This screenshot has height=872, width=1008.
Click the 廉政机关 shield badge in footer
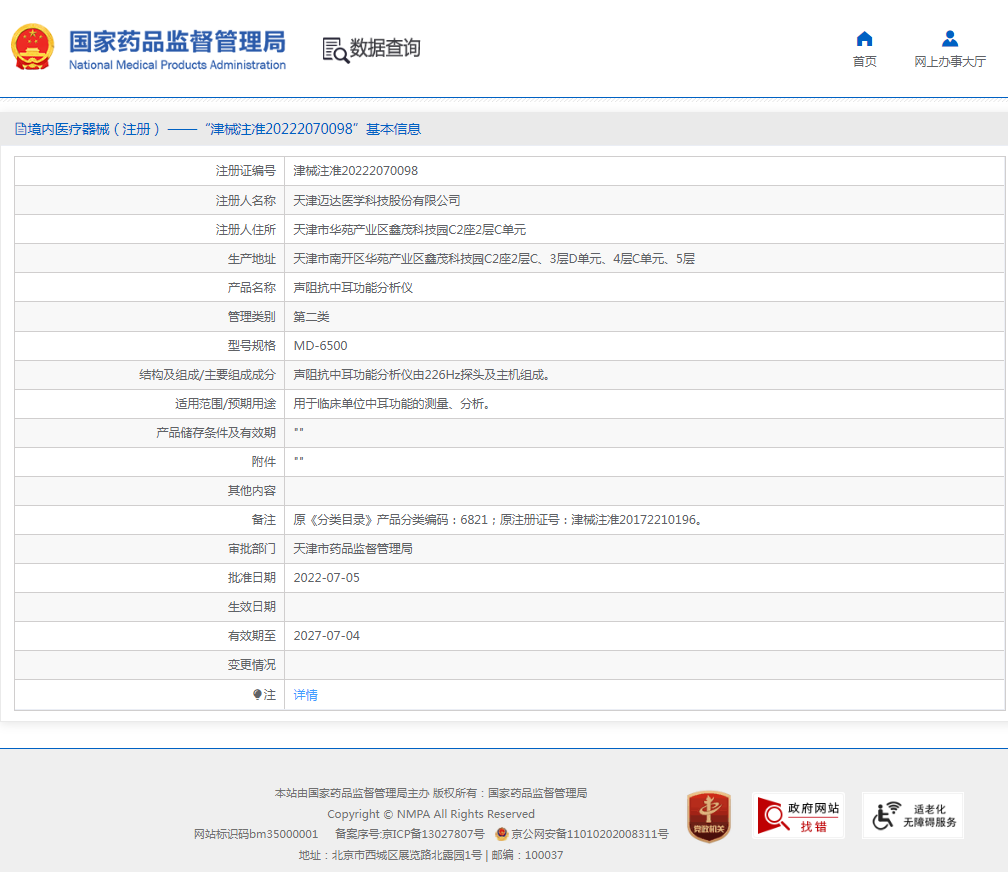point(708,817)
